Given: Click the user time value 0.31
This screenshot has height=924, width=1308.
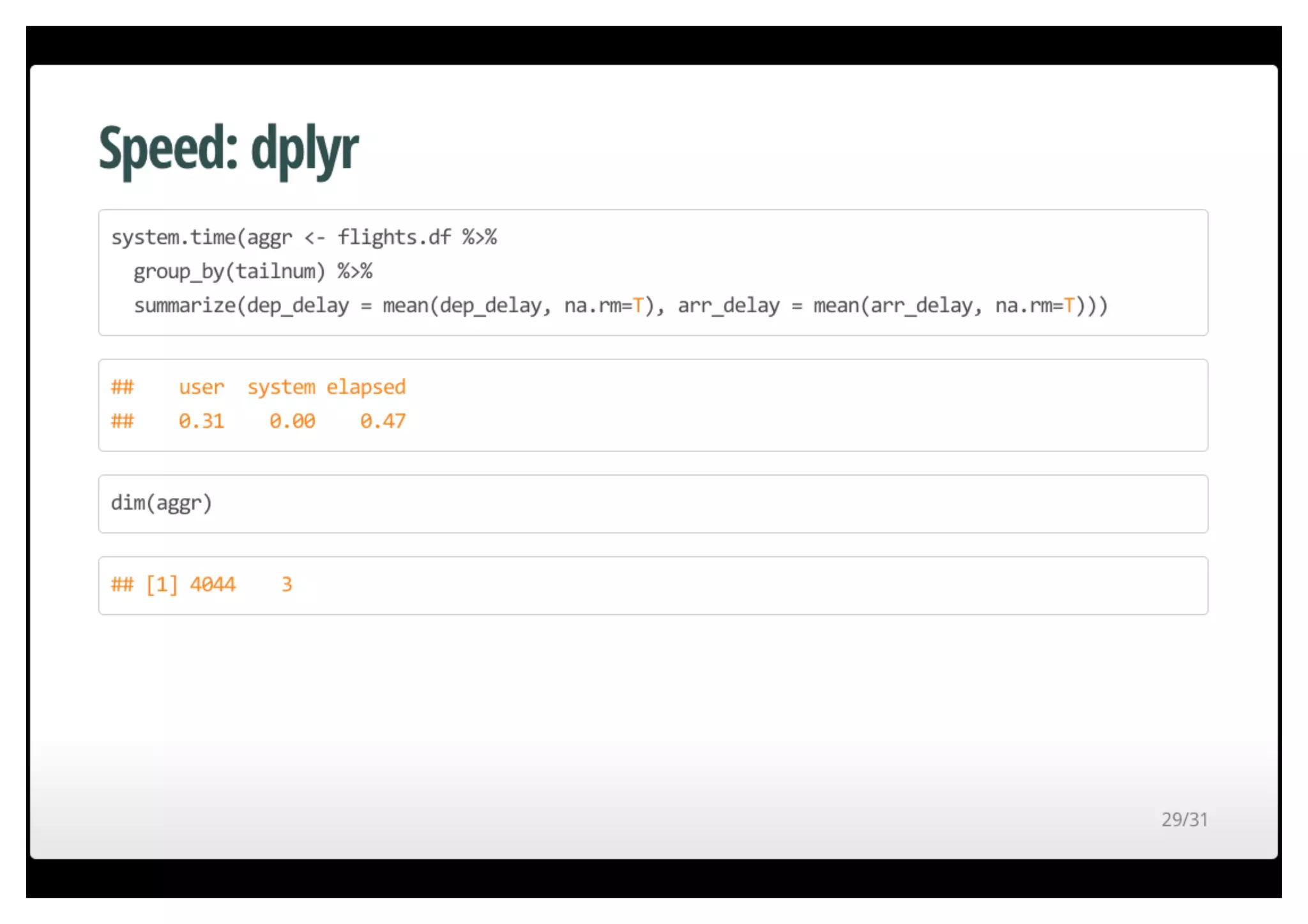Looking at the screenshot, I should (201, 421).
